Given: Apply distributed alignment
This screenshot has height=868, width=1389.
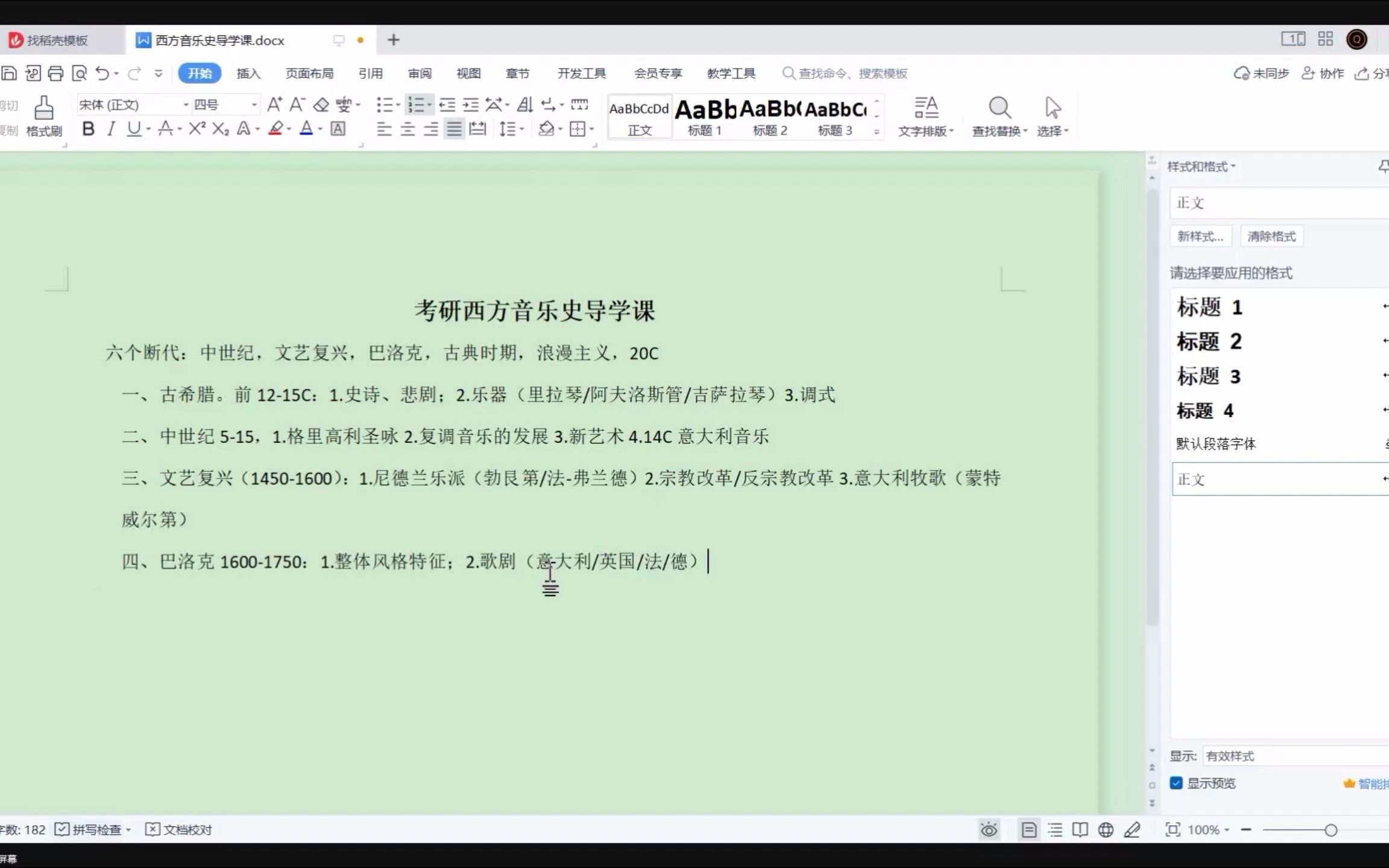Looking at the screenshot, I should pyautogui.click(x=477, y=128).
